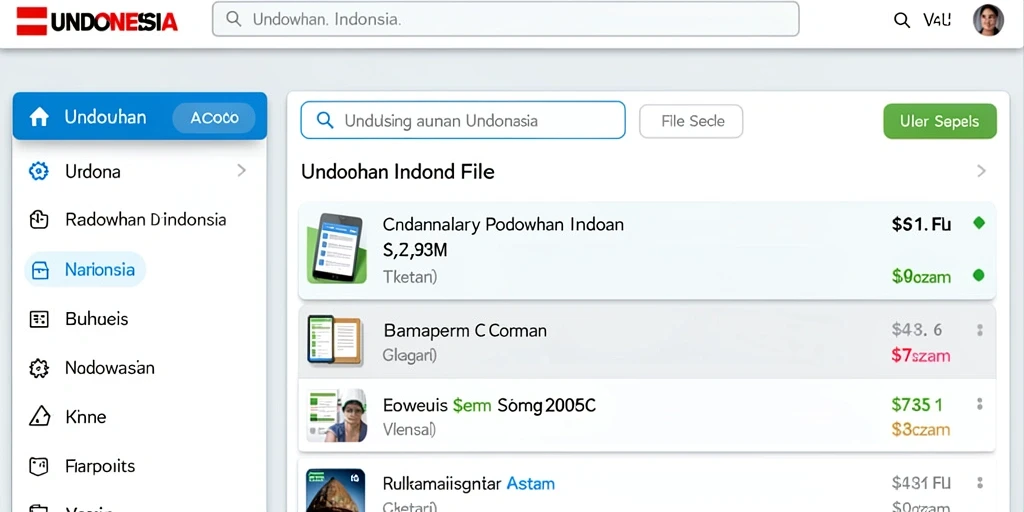Open the Nodowasan settings icon
1024x512 pixels.
point(39,368)
